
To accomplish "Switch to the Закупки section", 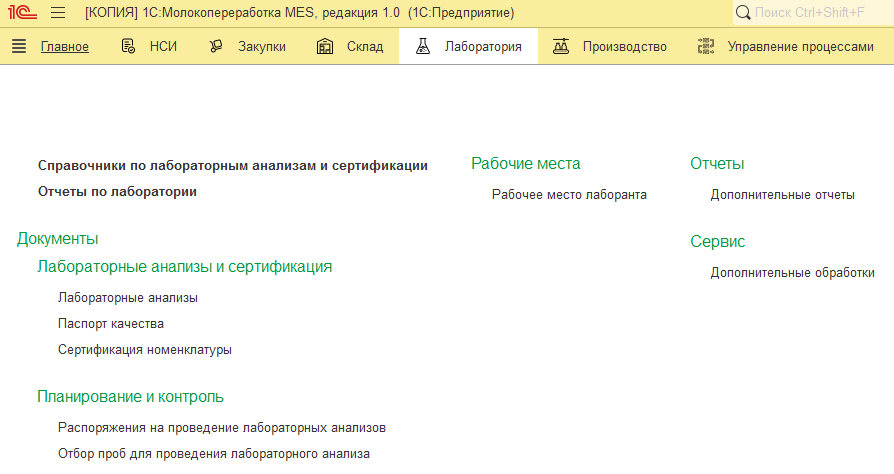I will [262, 47].
